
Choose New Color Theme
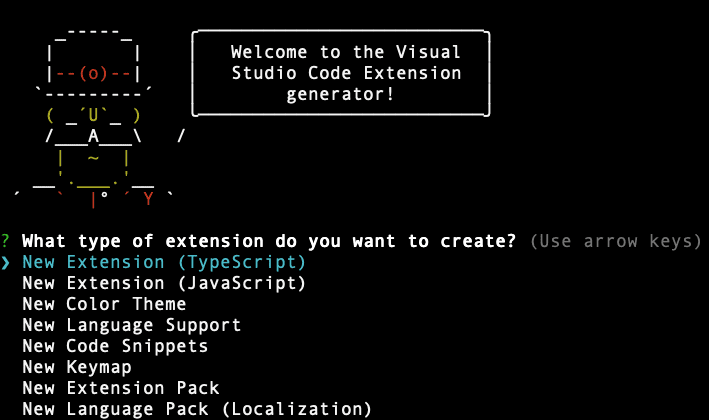point(104,304)
